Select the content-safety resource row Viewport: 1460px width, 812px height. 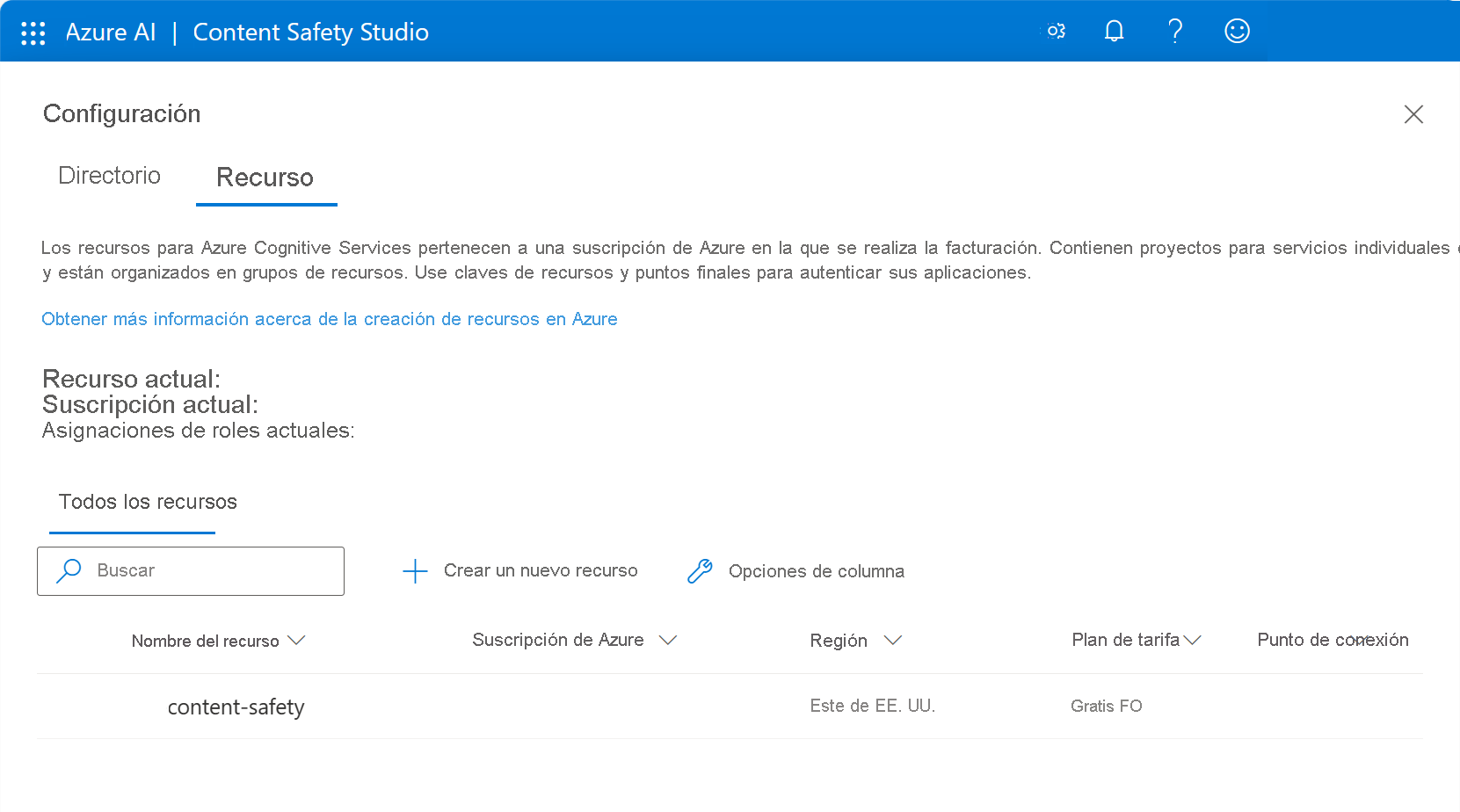point(730,707)
